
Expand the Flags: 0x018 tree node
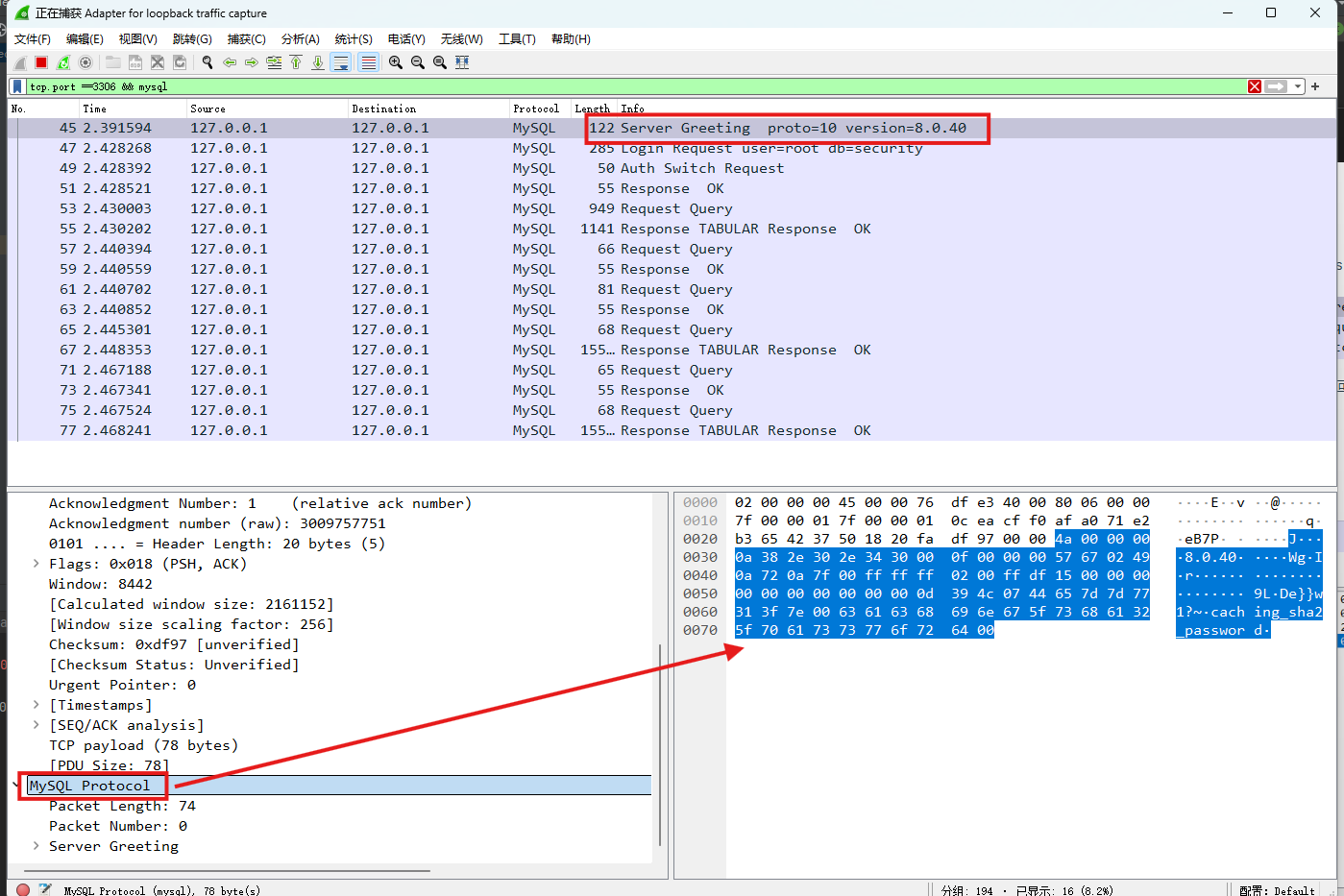37,564
